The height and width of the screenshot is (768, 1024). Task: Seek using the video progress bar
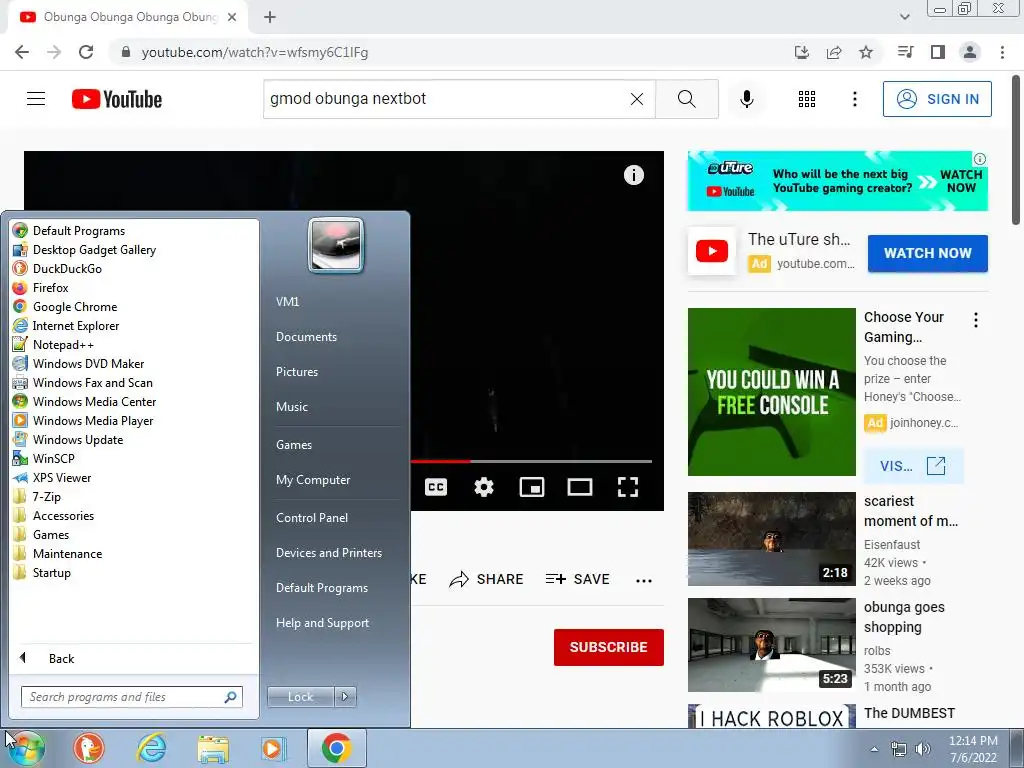531,461
